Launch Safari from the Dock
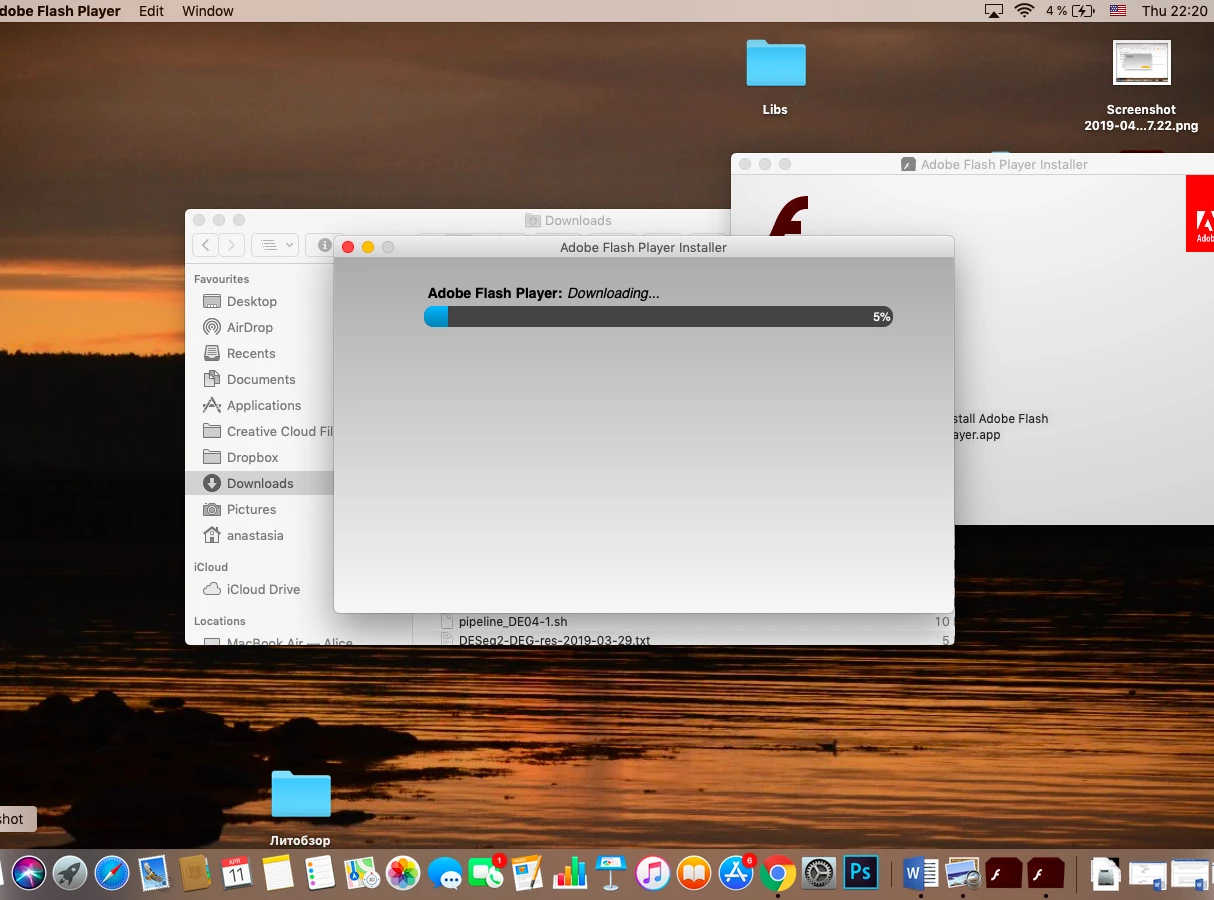This screenshot has height=900, width=1214. coord(112,873)
